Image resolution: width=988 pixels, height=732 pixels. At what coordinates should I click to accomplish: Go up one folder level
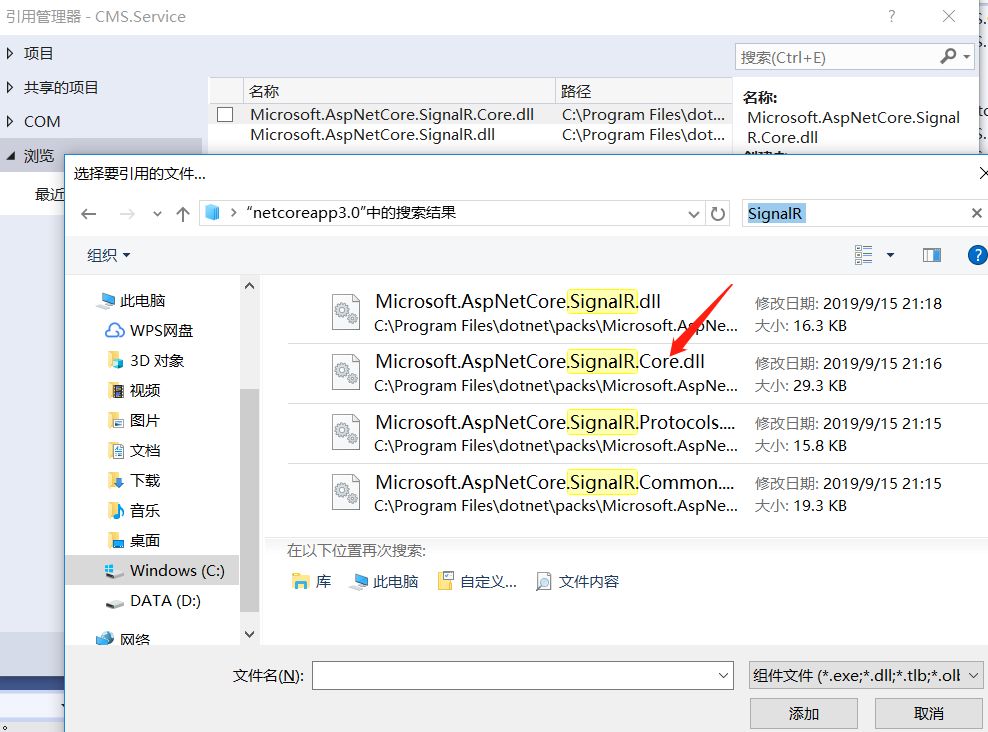click(x=183, y=214)
